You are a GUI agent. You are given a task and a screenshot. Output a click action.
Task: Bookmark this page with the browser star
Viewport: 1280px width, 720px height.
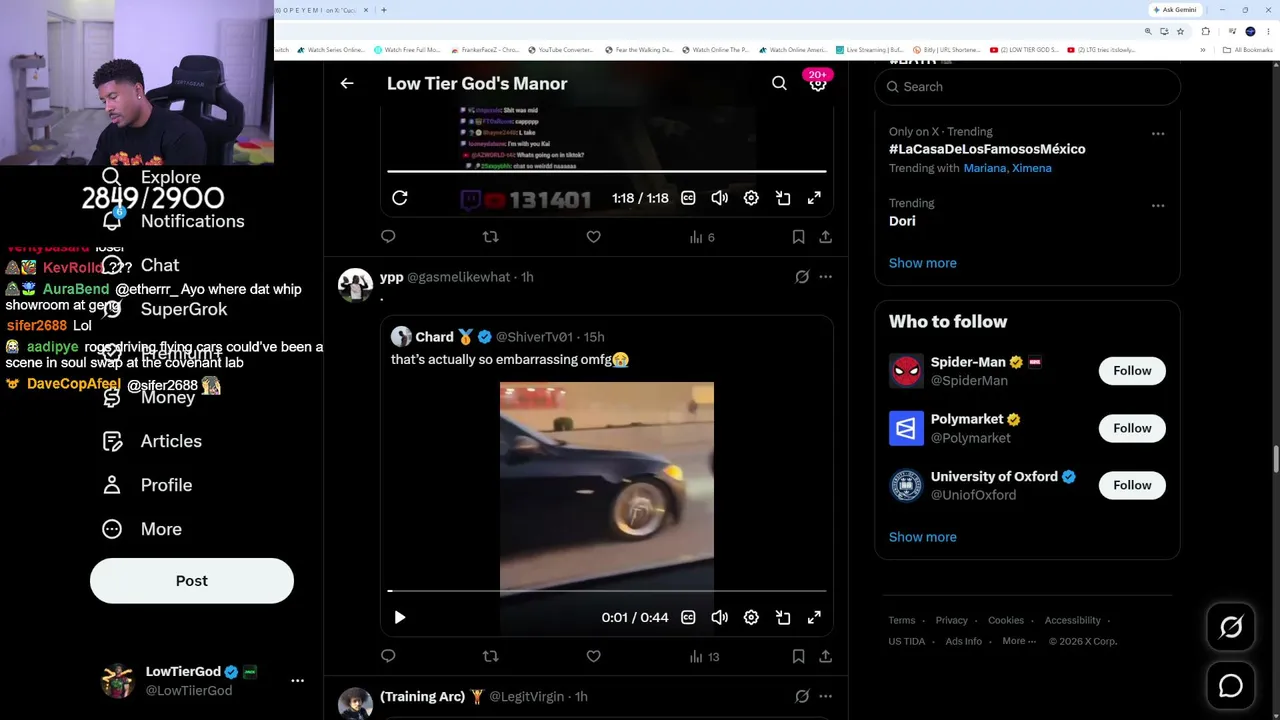pos(1180,31)
